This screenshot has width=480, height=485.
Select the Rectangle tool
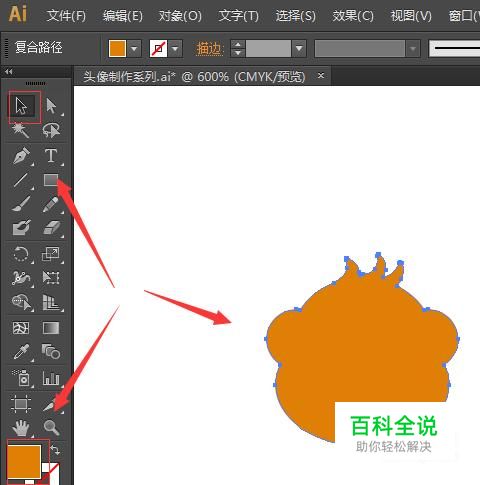51,180
